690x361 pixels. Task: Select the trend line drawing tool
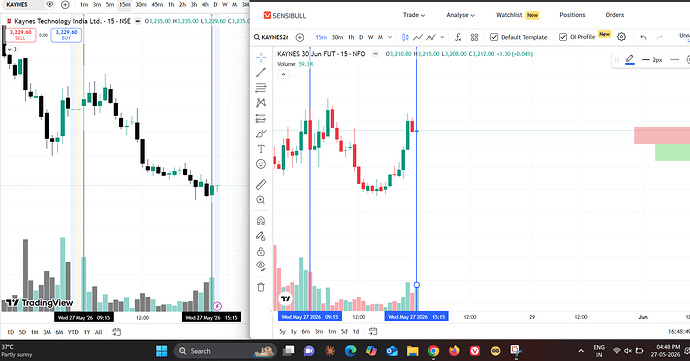point(261,72)
